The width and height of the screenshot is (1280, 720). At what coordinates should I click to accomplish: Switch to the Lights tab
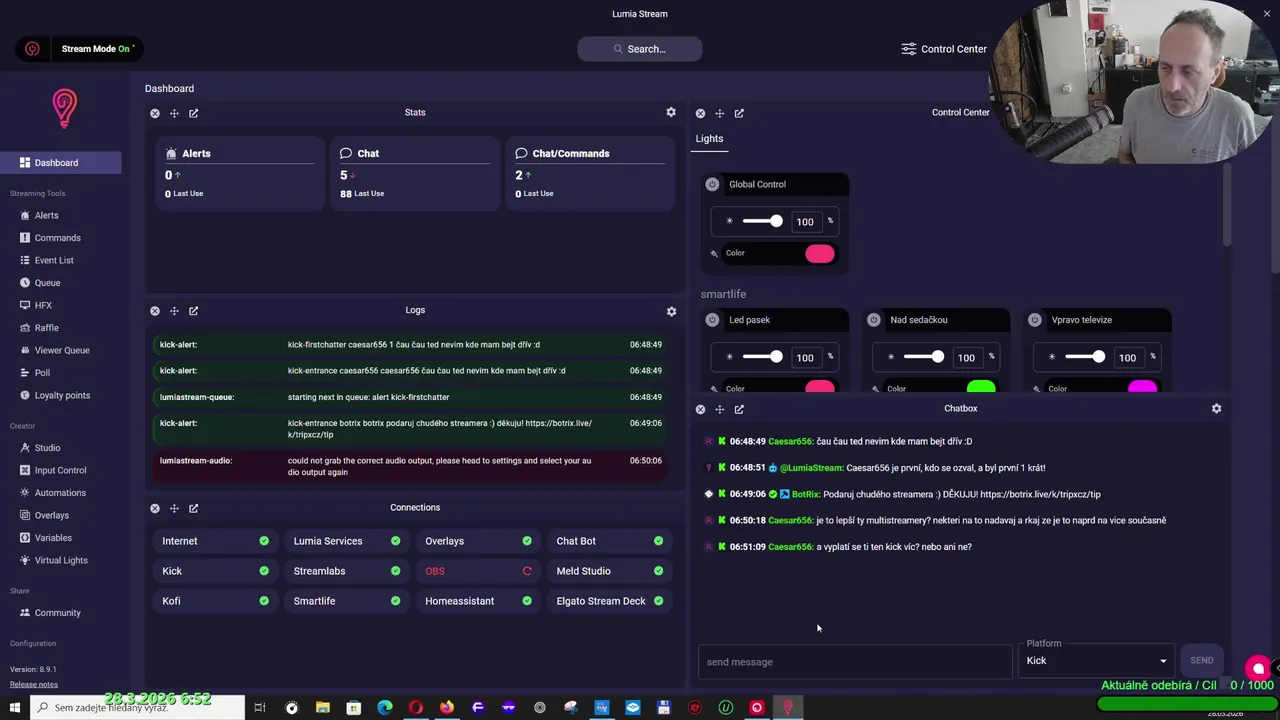(x=709, y=139)
